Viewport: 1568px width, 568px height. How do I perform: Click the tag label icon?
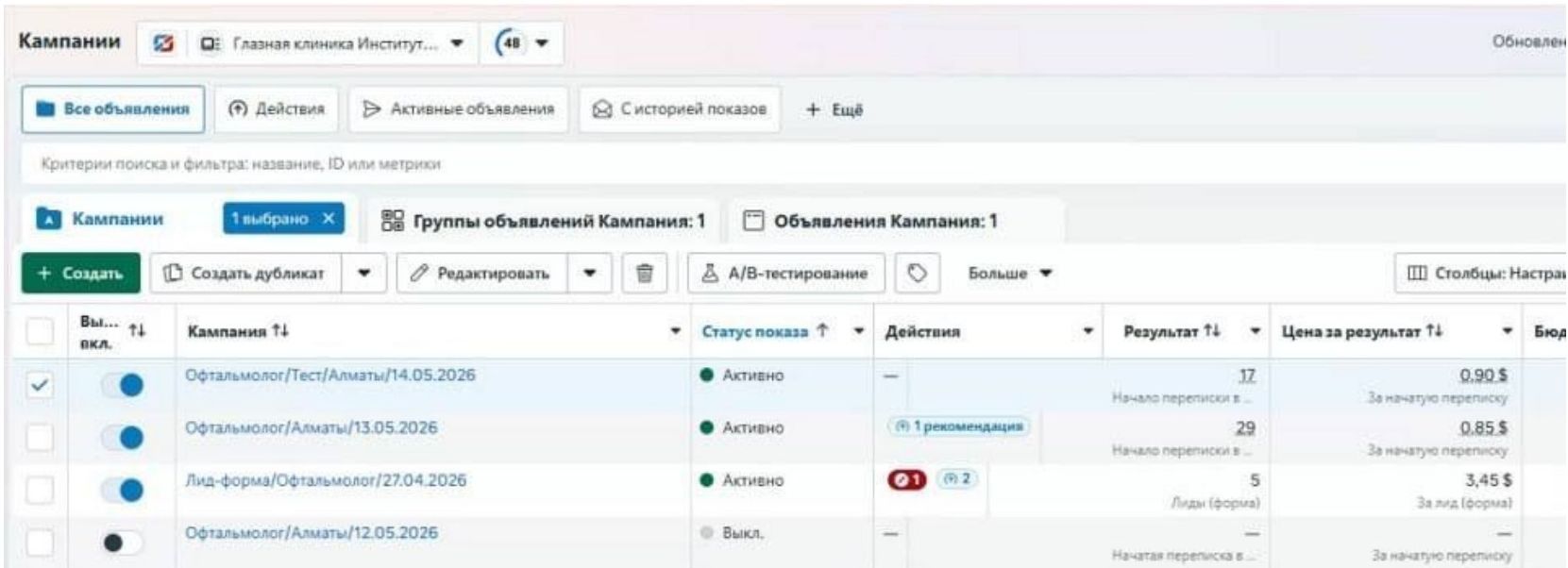917,274
